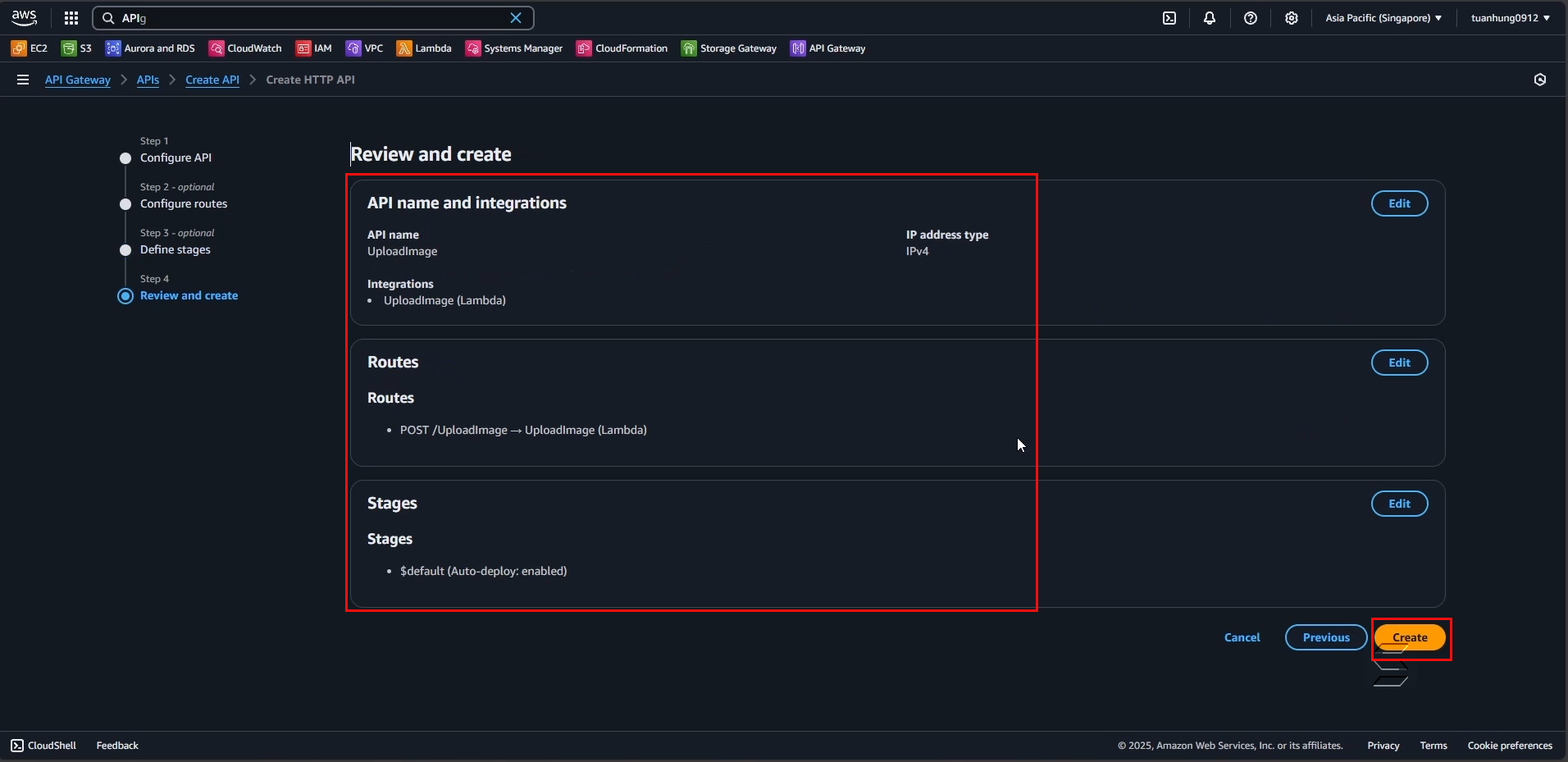Select the IPv4 address type value
This screenshot has width=1568, height=762.
tap(917, 251)
